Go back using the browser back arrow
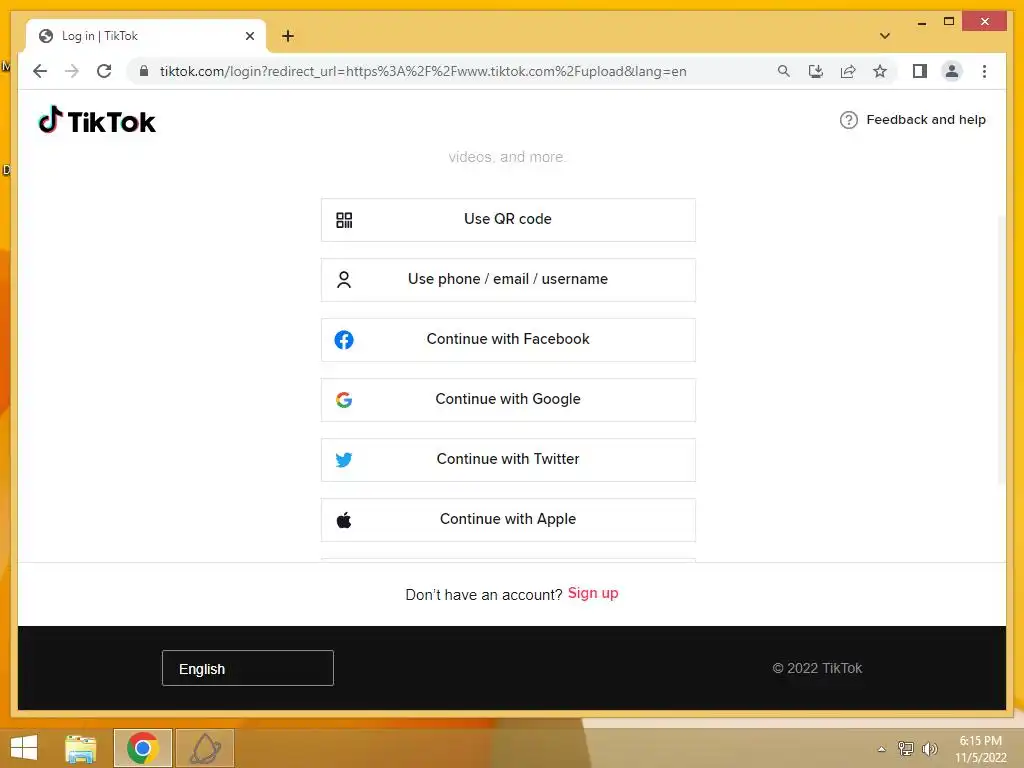The image size is (1024, 768). 40,71
